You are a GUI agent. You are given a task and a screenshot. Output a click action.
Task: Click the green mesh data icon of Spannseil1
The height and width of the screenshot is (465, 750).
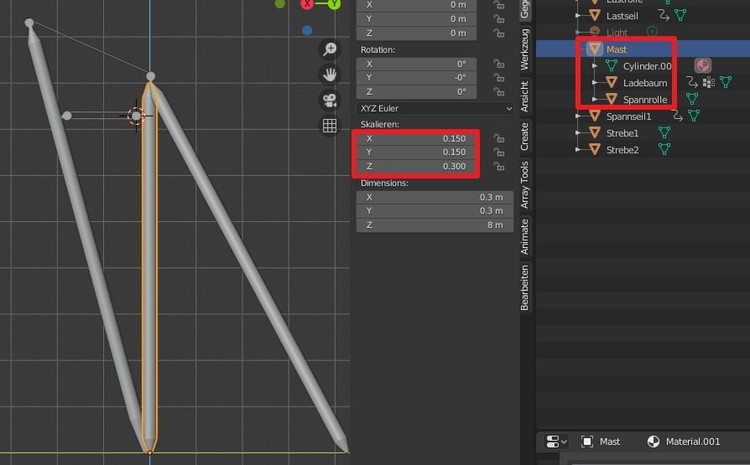click(694, 116)
